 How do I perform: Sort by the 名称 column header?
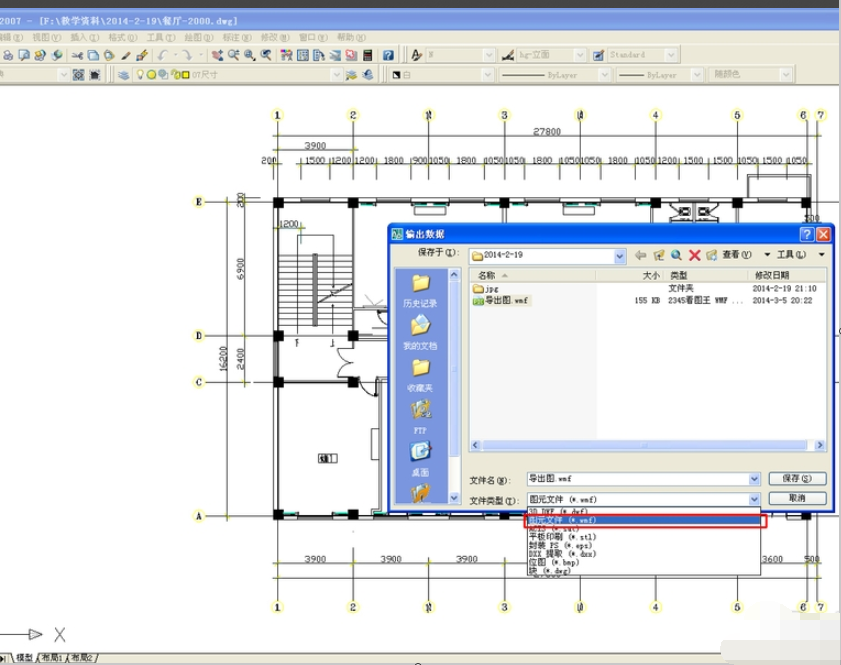pyautogui.click(x=533, y=276)
